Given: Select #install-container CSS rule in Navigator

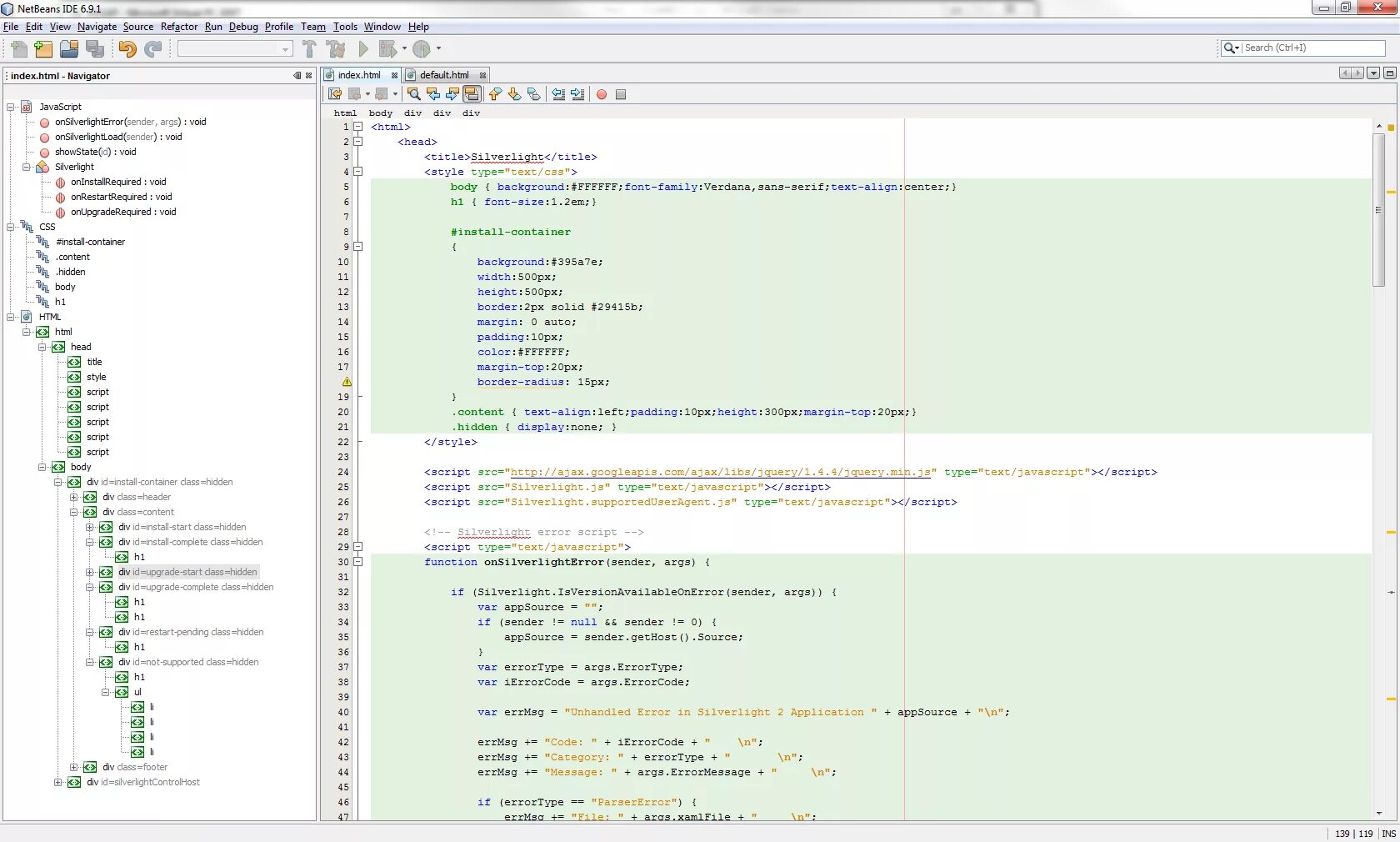Looking at the screenshot, I should click(x=90, y=242).
